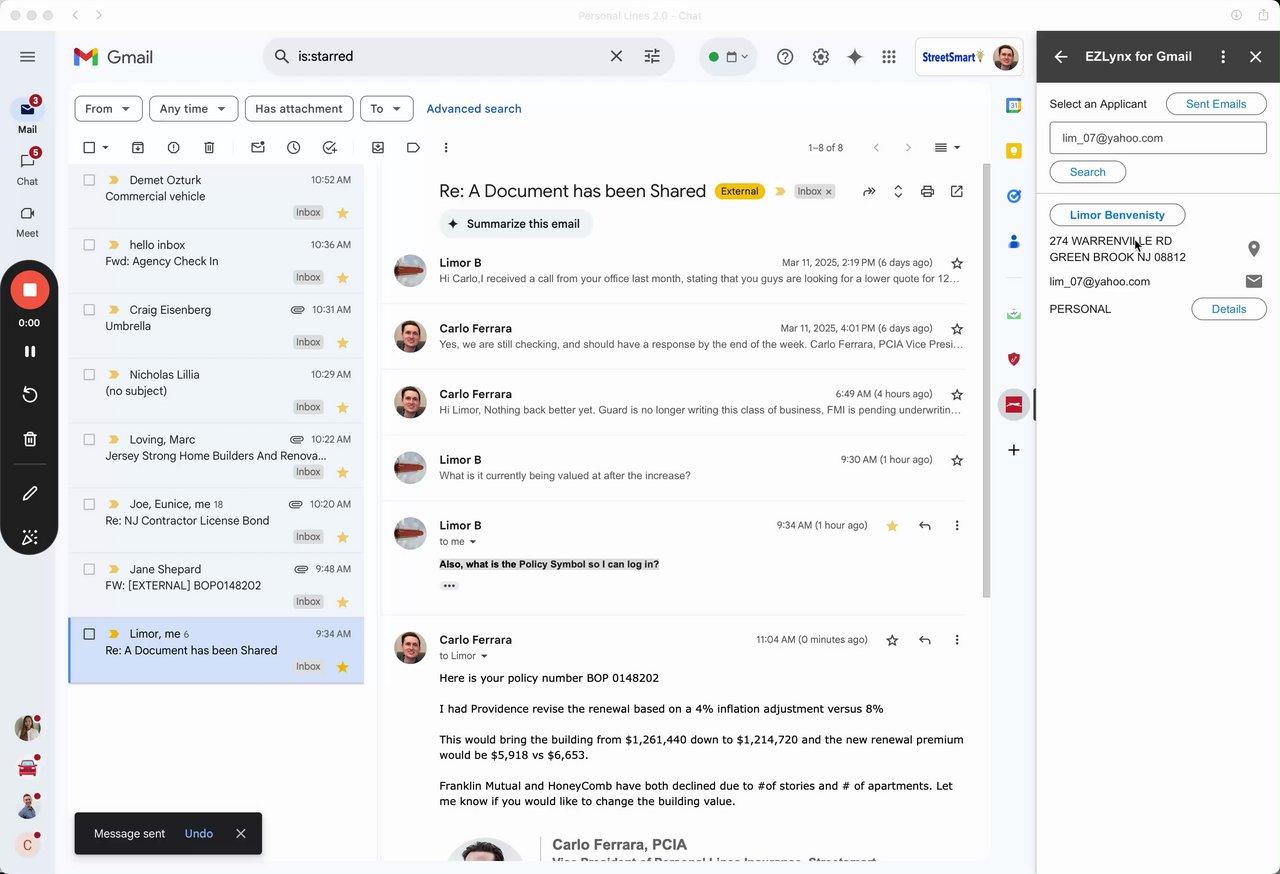Select Craig Eisenberg email checkbox
Image resolution: width=1280 pixels, height=874 pixels.
(x=89, y=310)
